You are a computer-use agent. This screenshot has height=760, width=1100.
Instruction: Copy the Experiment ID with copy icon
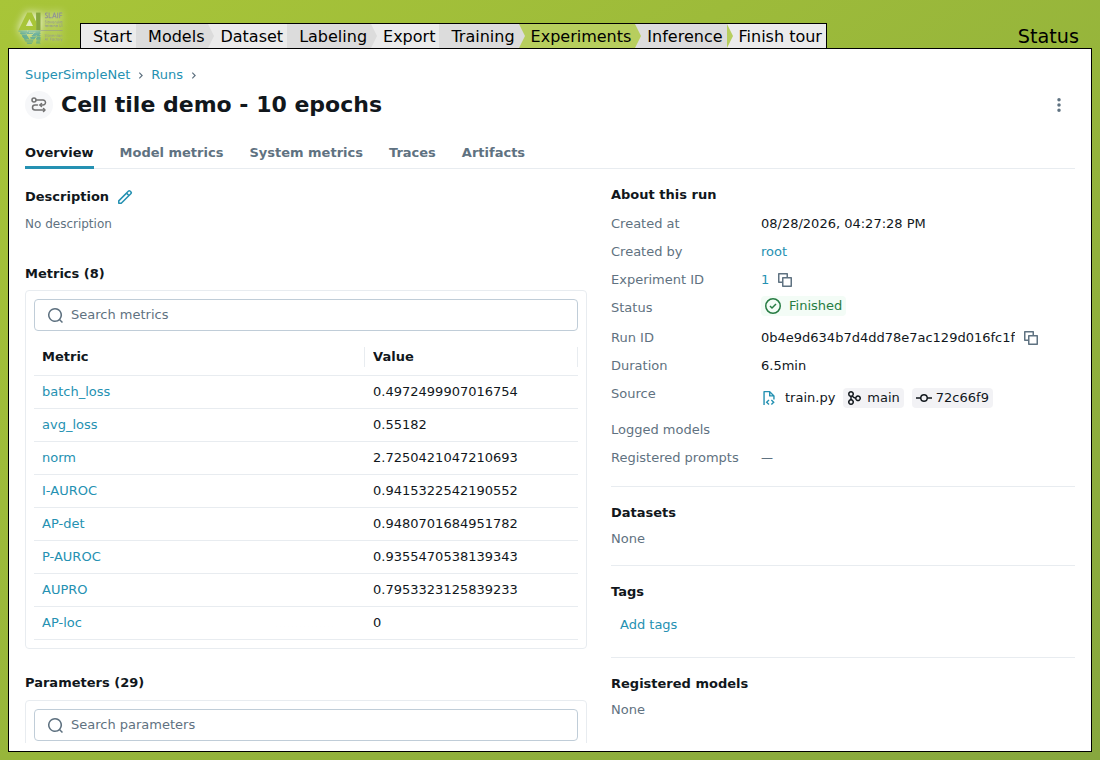[x=785, y=280]
